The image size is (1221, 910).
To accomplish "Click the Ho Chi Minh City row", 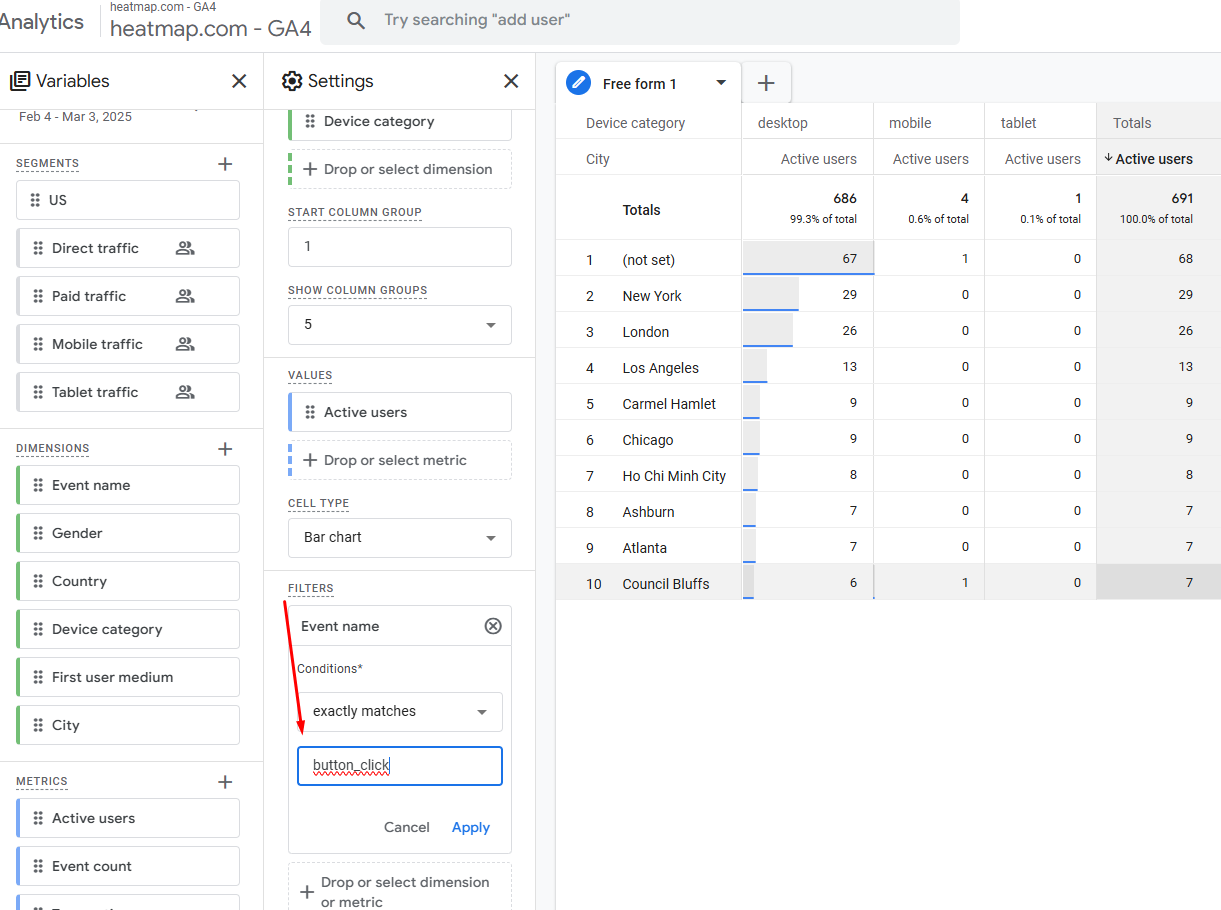I will pos(888,475).
